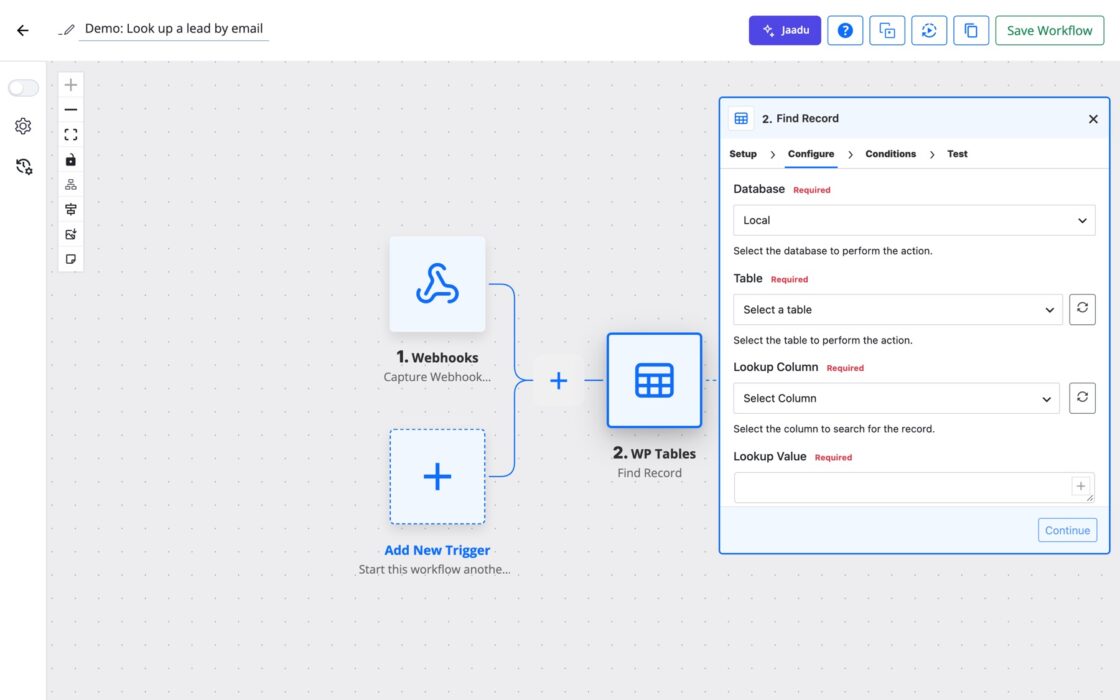Click the Add New Trigger plus box
Image resolution: width=1120 pixels, height=700 pixels.
tap(437, 476)
